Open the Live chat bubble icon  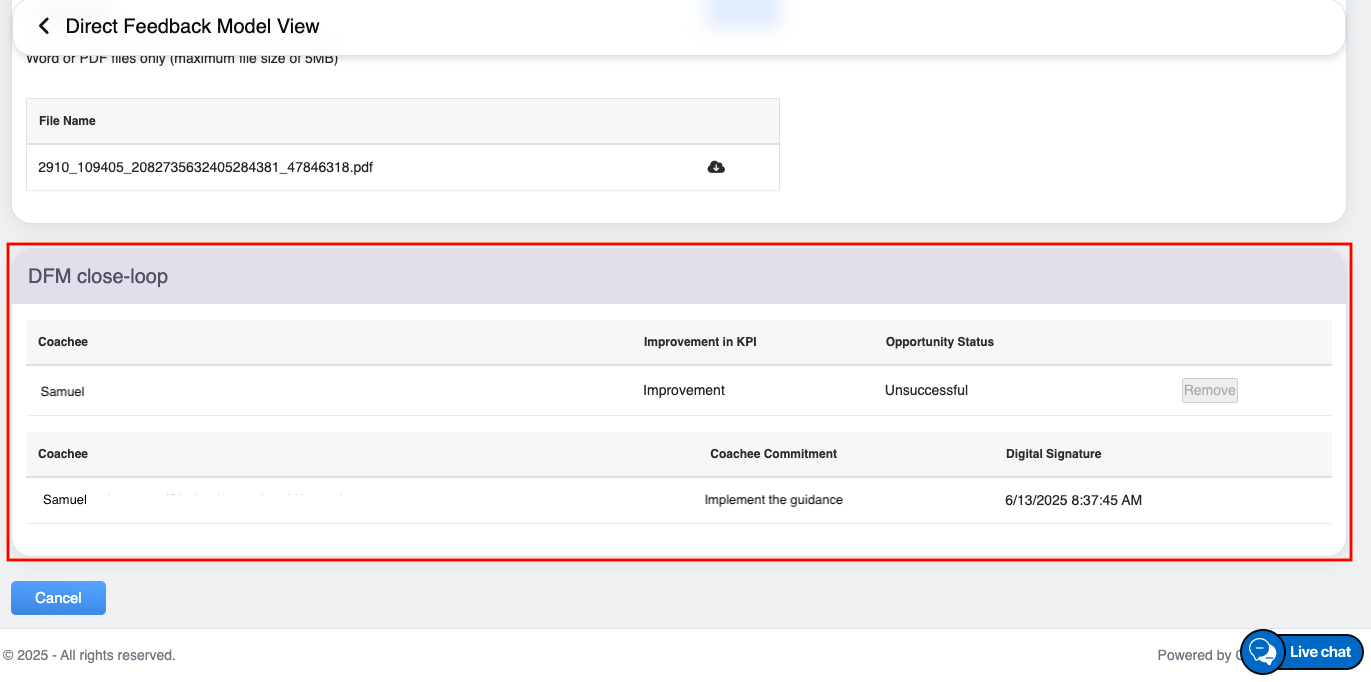tap(1262, 652)
